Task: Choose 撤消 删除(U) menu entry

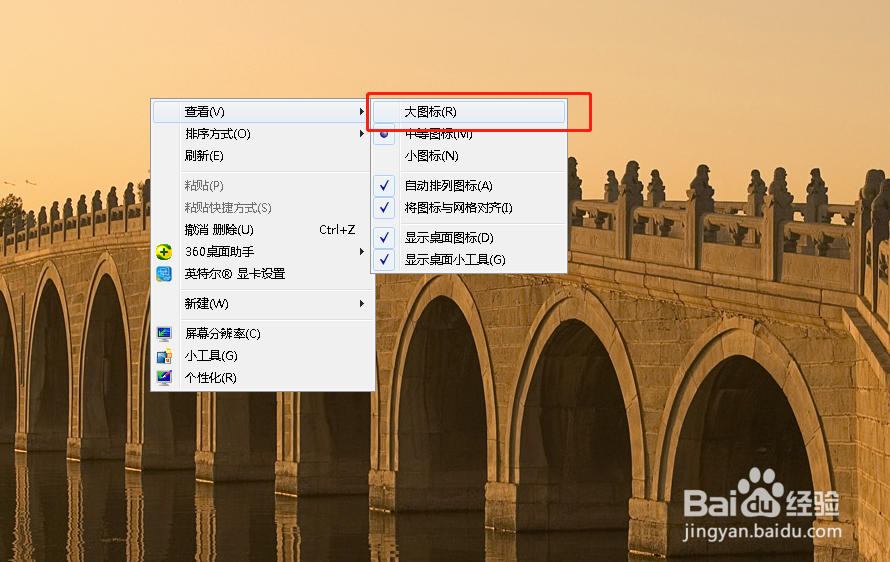Action: click(263, 230)
